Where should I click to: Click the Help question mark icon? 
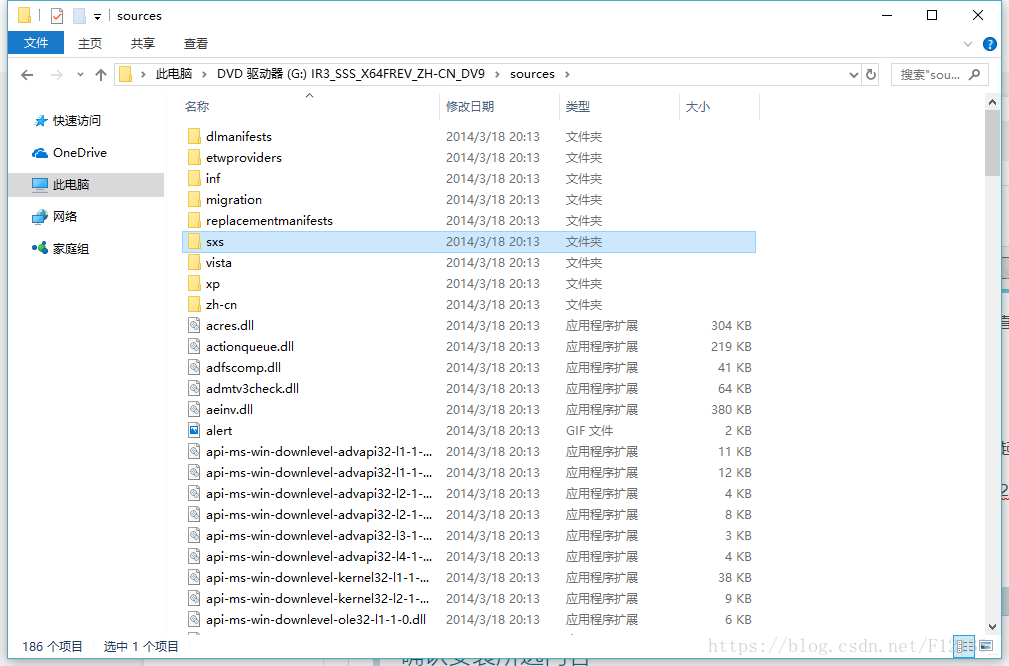pos(990,44)
